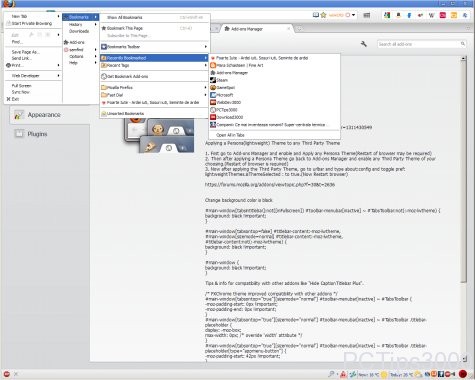Open the Mara Schasteen Fine Art bookmark

240,65
